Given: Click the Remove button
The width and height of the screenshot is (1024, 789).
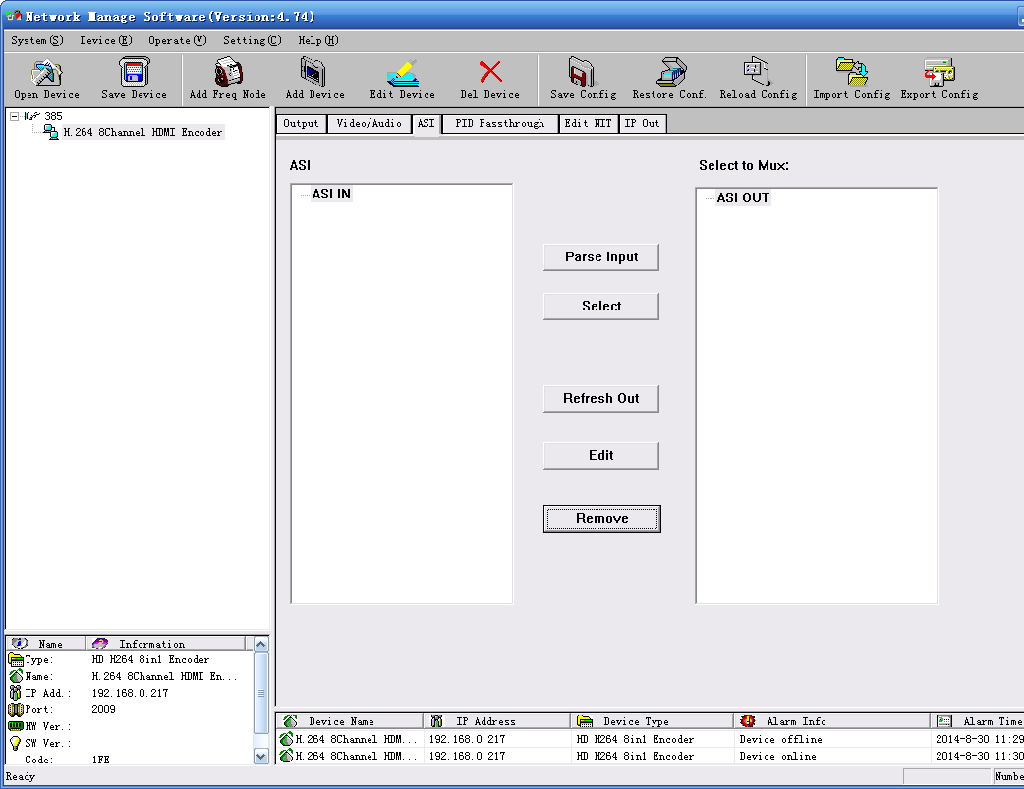Looking at the screenshot, I should pyautogui.click(x=601, y=519).
